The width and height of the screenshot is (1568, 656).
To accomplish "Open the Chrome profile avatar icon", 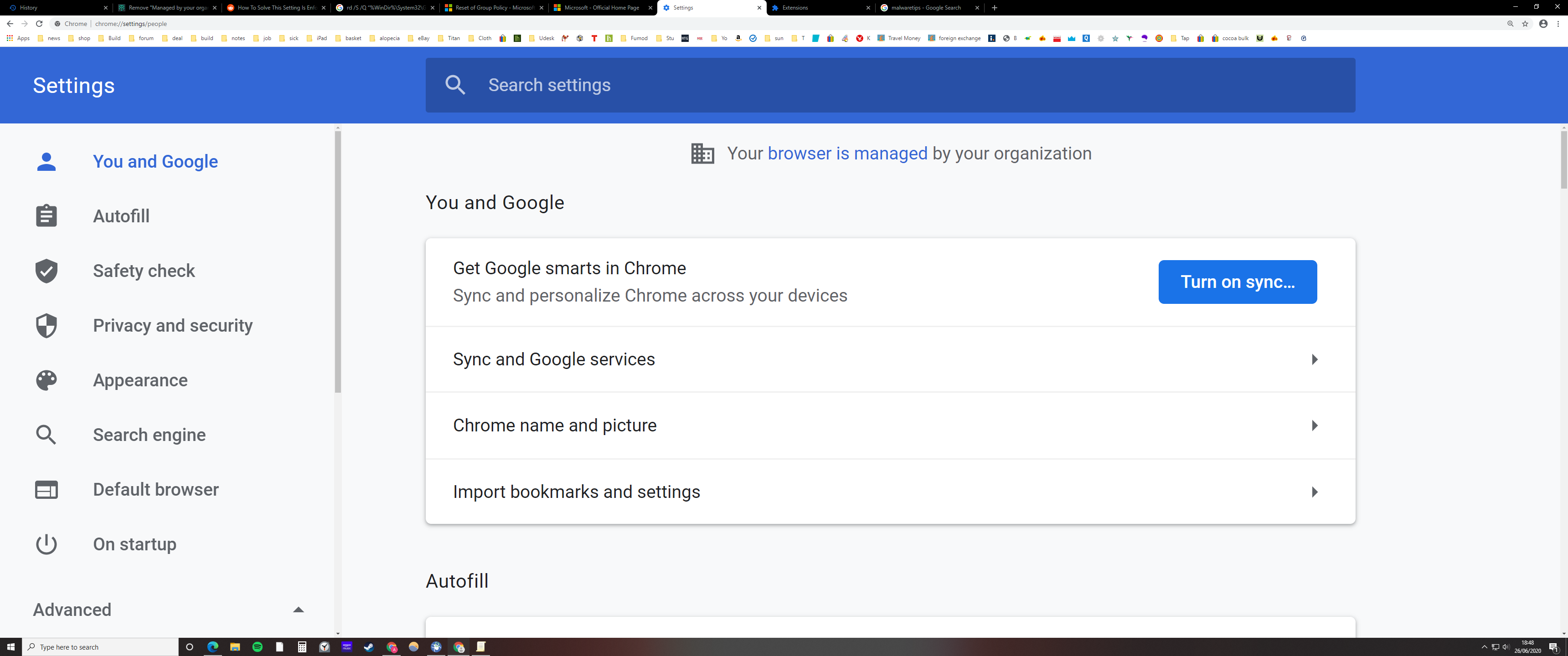I will click(1543, 24).
